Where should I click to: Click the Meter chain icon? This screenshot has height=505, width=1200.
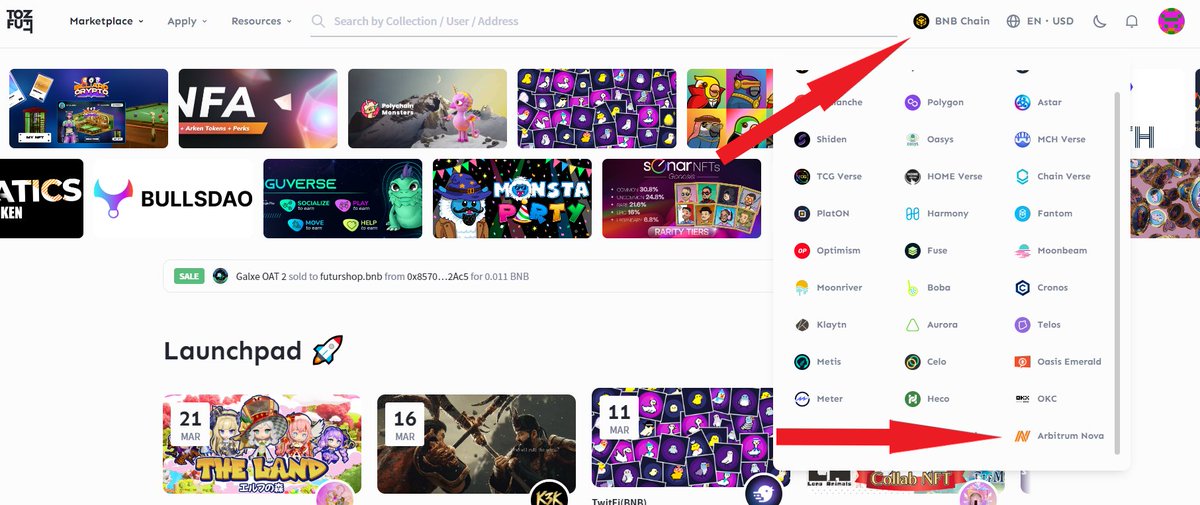[802, 398]
